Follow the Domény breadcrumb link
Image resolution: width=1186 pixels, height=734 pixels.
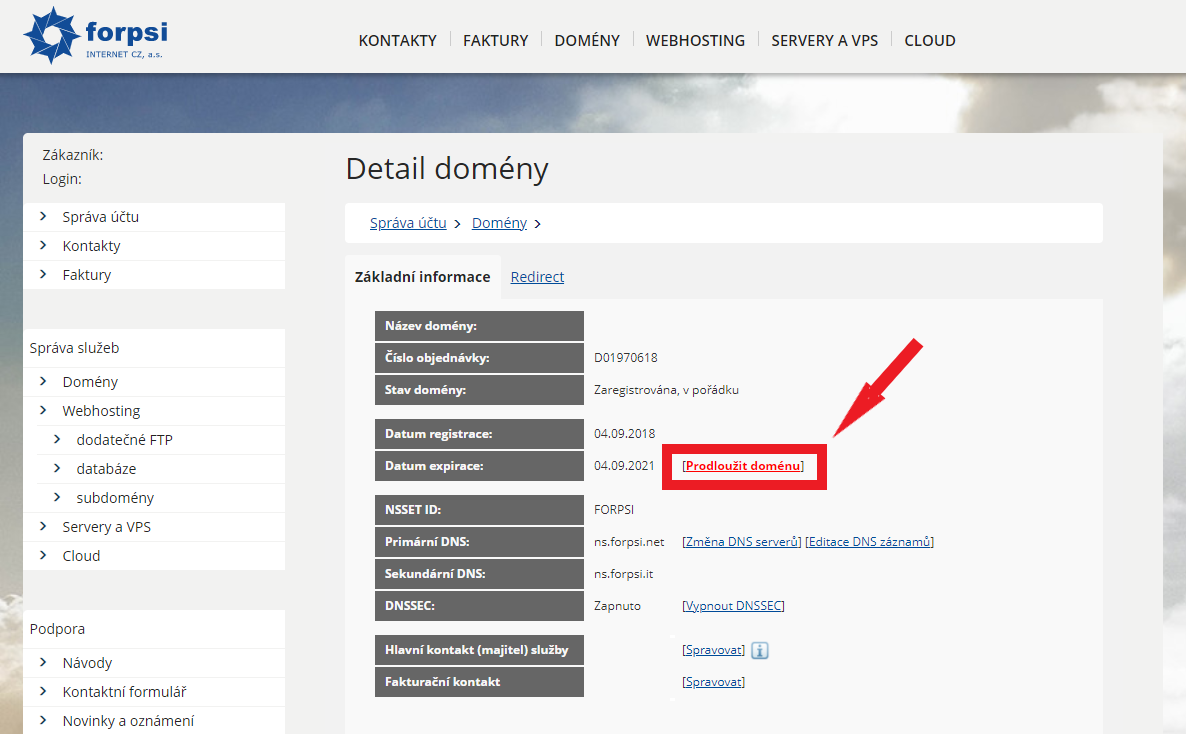499,223
